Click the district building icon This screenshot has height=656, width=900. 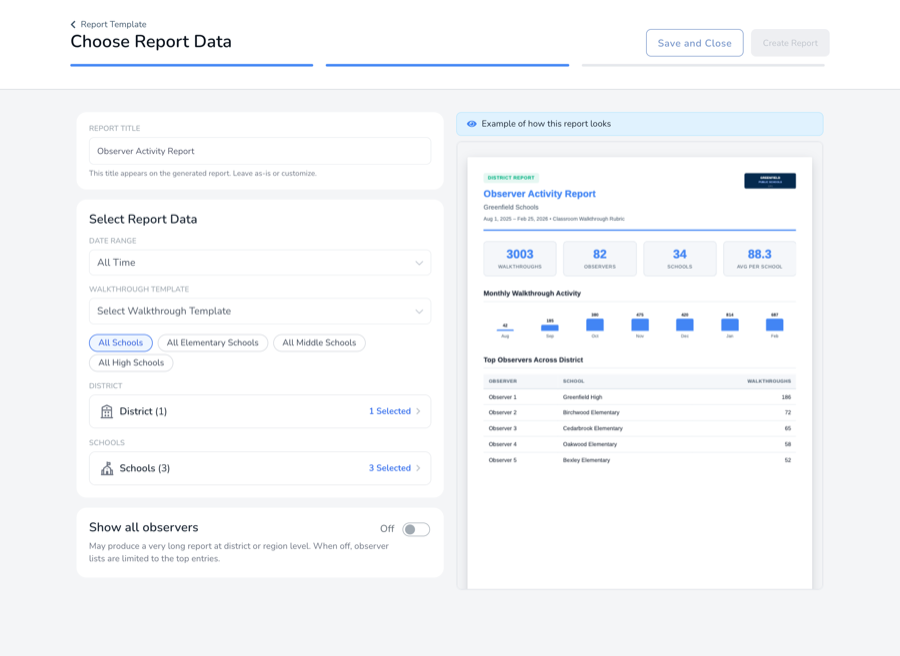(107, 412)
